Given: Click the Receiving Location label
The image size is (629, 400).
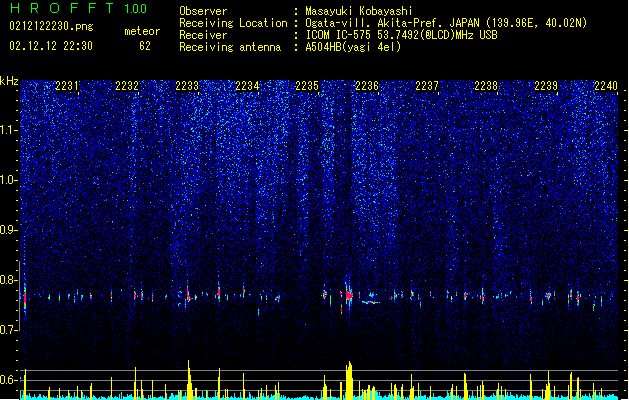Looking at the screenshot, I should coord(233,23).
